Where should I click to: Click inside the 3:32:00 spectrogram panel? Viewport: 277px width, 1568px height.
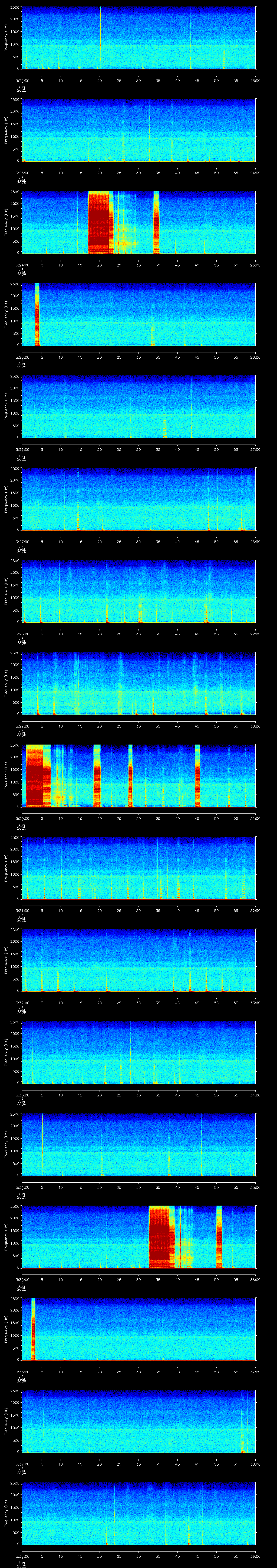pos(138,960)
